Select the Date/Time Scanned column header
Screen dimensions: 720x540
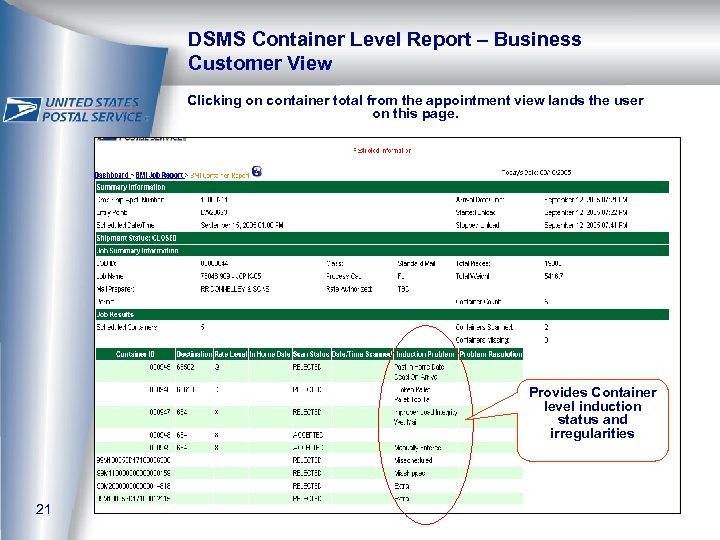(362, 354)
